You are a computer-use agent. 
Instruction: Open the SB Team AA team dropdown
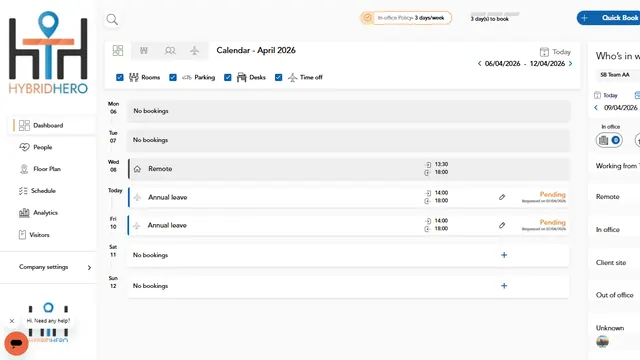(x=617, y=75)
